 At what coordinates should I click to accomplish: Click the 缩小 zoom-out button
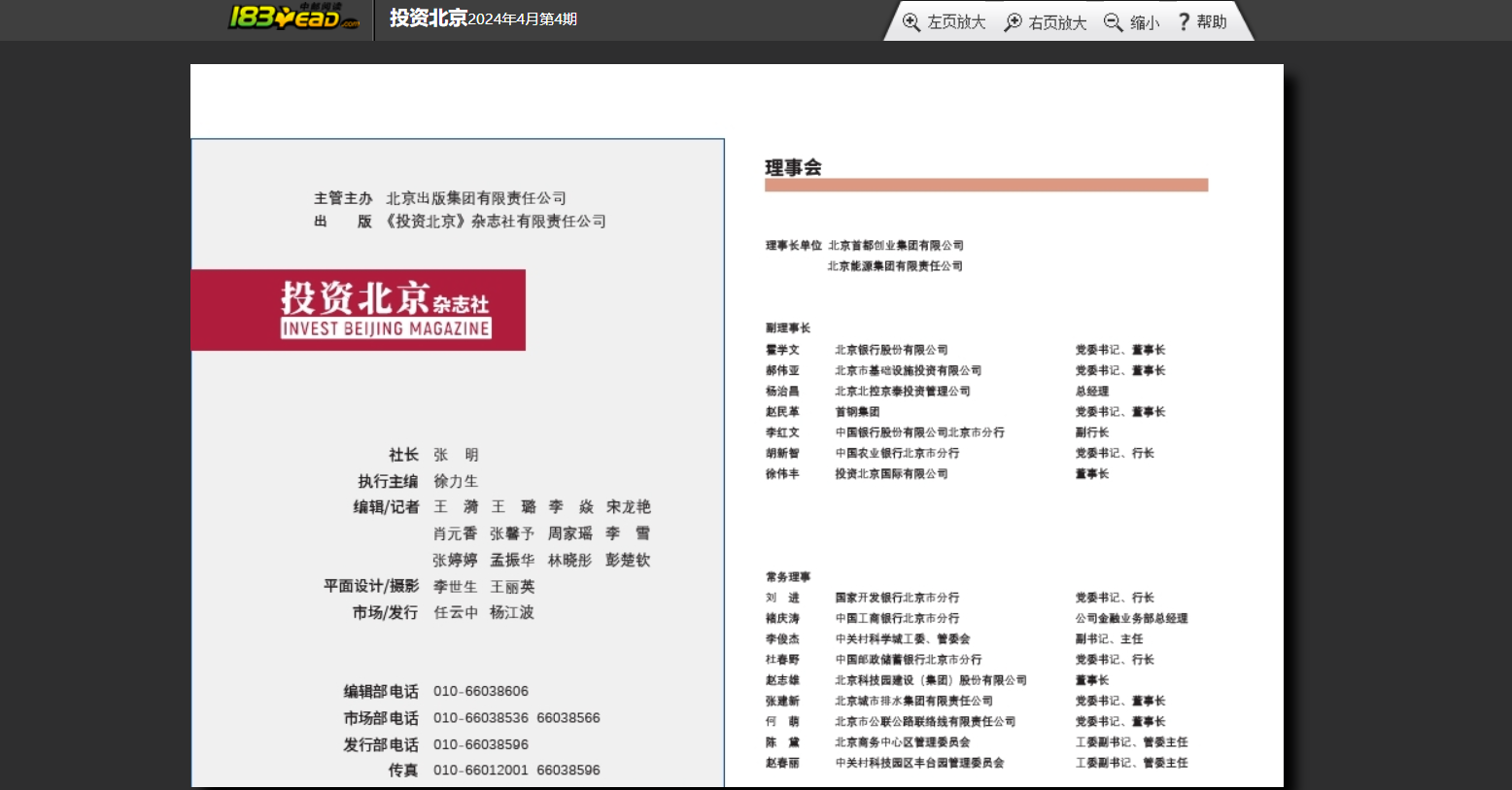[1132, 21]
